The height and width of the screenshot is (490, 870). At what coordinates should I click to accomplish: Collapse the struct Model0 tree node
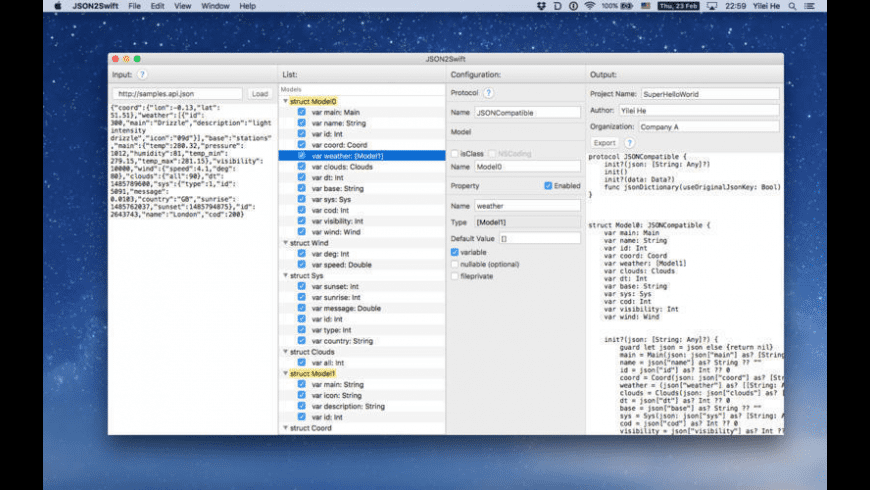pyautogui.click(x=285, y=101)
